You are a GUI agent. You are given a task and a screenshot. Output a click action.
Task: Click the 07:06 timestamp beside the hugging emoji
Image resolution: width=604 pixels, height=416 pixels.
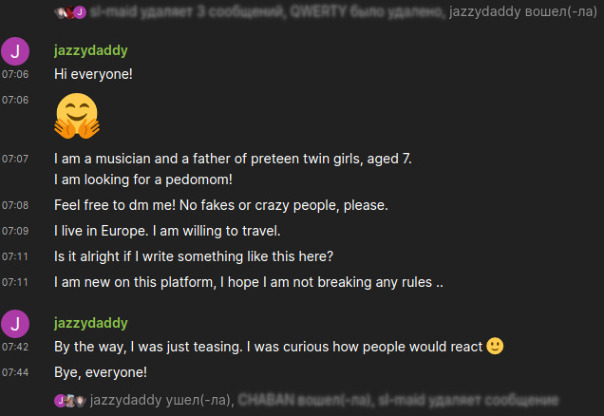pyautogui.click(x=15, y=100)
